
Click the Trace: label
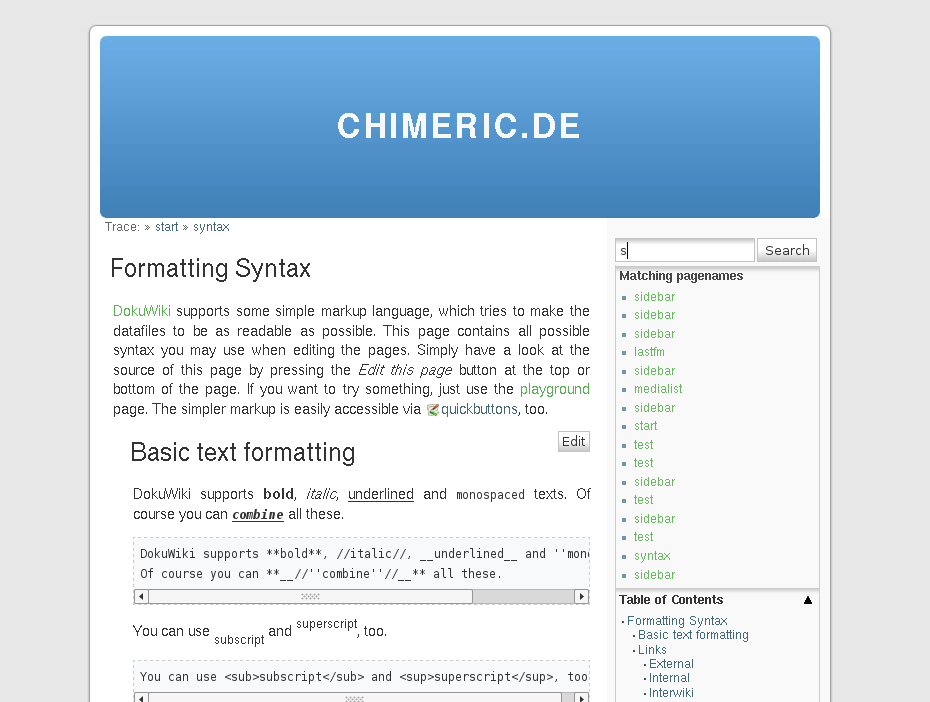122,227
